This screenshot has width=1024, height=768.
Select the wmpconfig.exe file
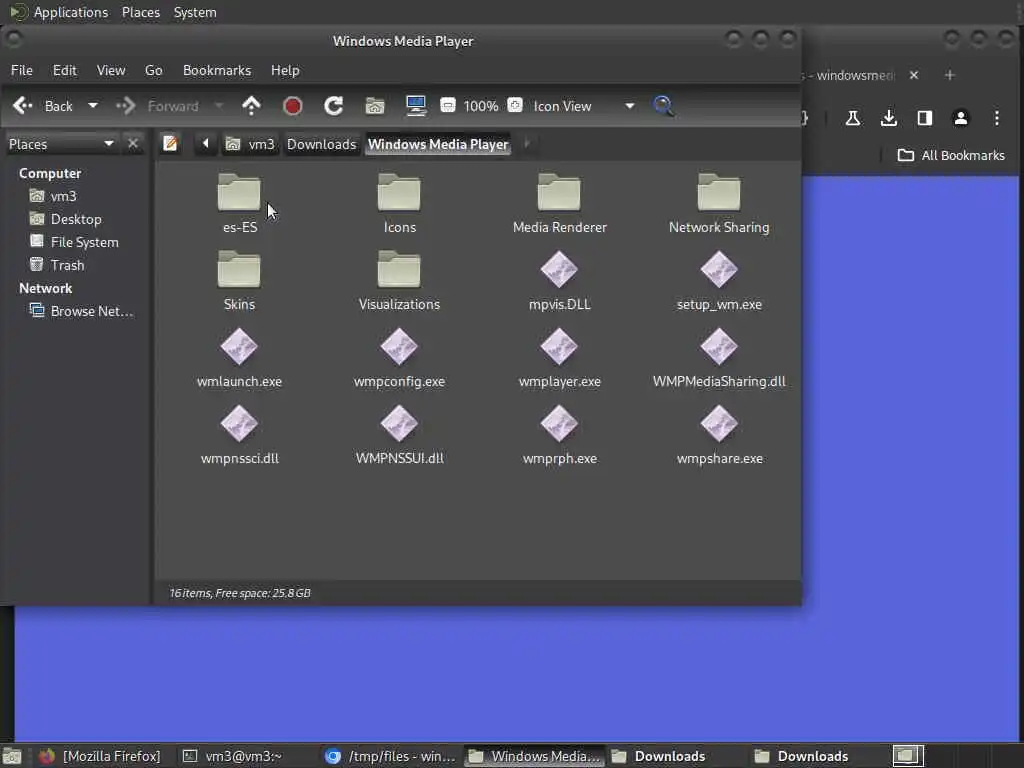point(399,357)
